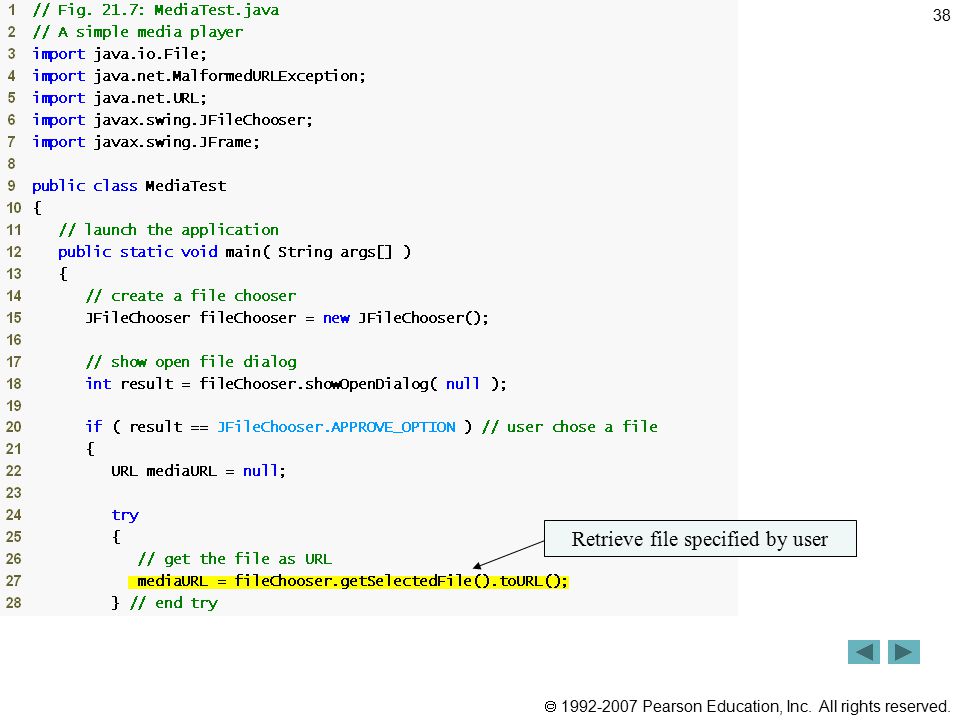Click the 'public static void main' line
The width and height of the screenshot is (960, 720).
[234, 252]
